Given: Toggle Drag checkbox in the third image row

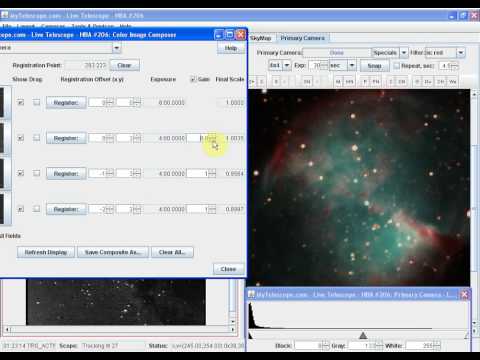Looking at the screenshot, I should click(x=37, y=173).
